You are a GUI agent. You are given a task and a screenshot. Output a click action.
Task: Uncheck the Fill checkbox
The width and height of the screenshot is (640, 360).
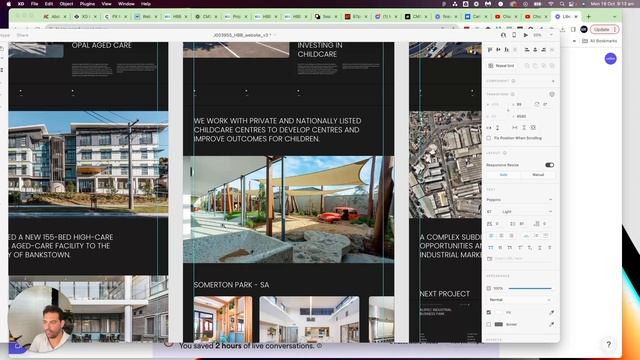pyautogui.click(x=489, y=312)
